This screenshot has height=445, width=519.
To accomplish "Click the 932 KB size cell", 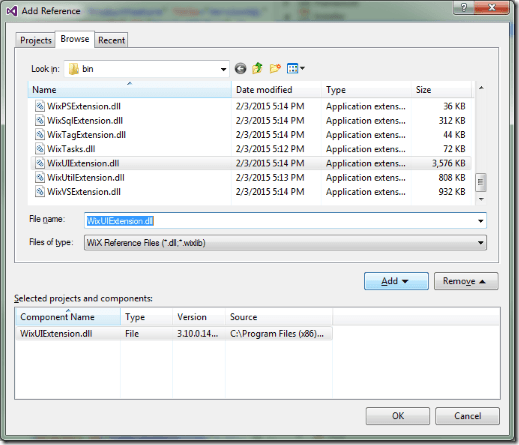I will tap(452, 192).
